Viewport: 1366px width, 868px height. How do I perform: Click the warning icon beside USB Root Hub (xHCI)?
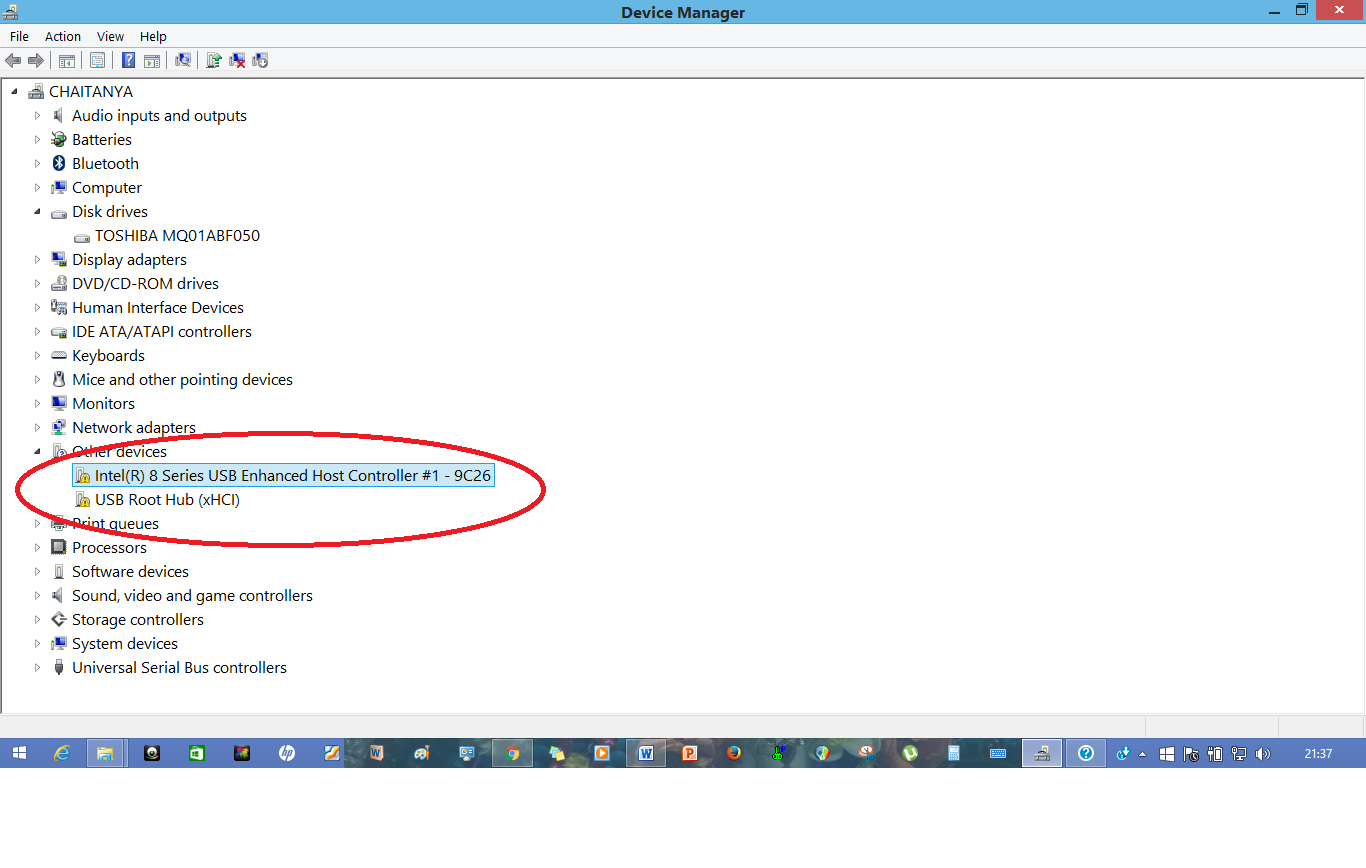point(83,500)
